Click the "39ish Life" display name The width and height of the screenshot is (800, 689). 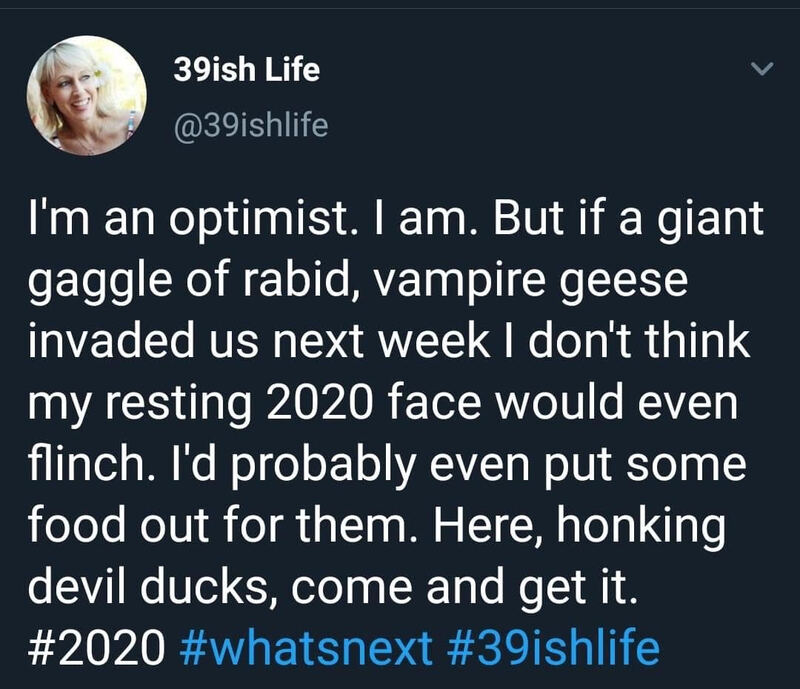click(247, 70)
